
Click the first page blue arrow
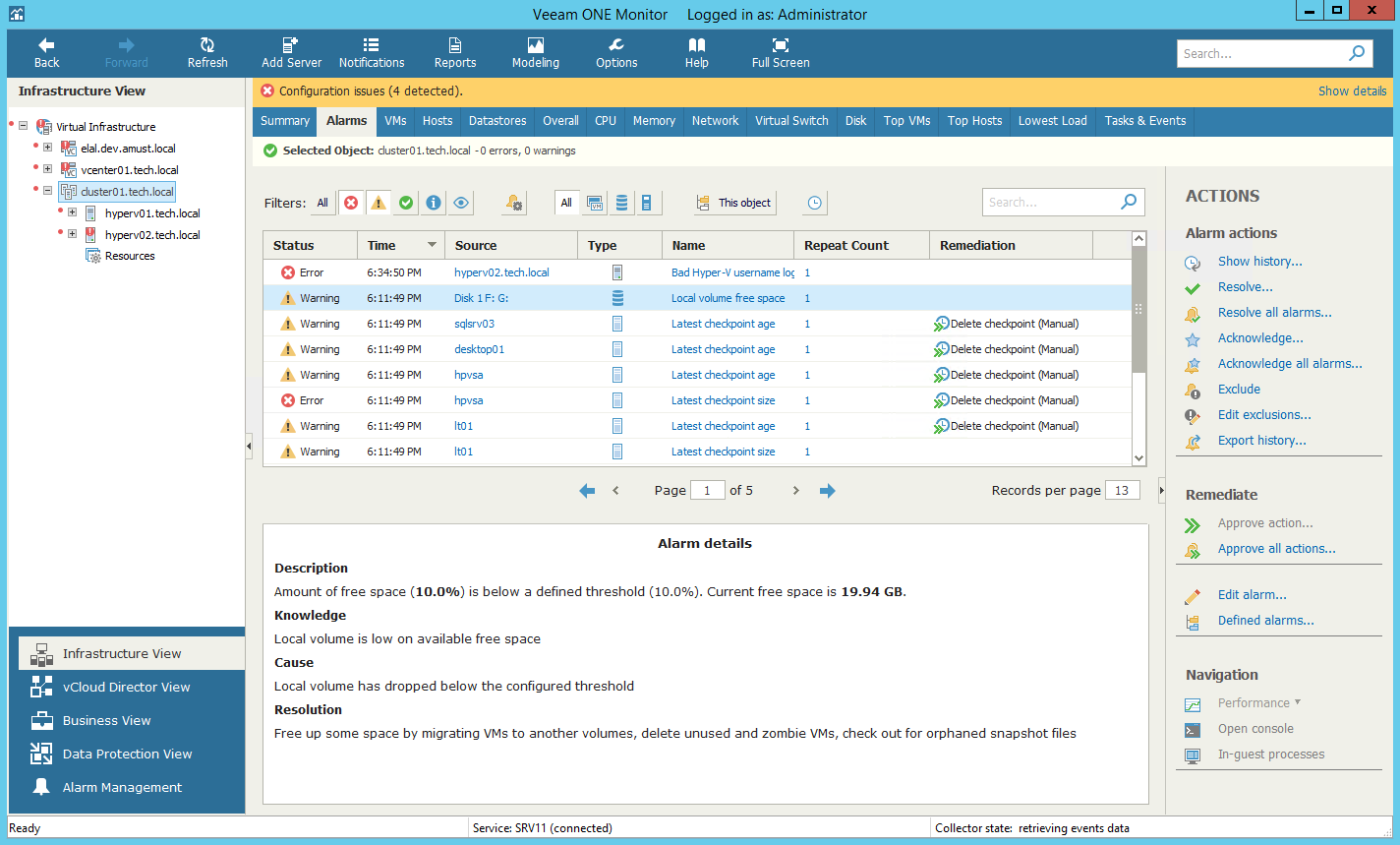point(587,490)
